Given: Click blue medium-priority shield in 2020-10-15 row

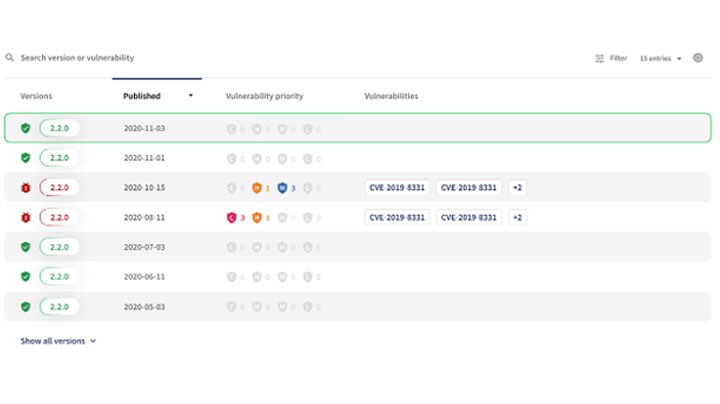Looking at the screenshot, I should tap(282, 188).
